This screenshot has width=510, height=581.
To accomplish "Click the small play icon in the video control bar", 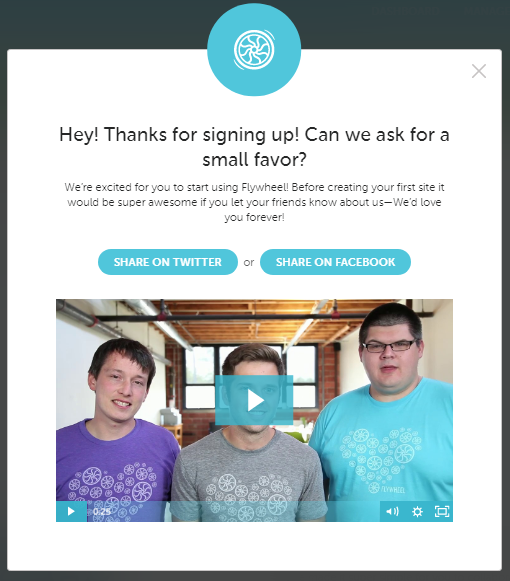I will [x=71, y=511].
